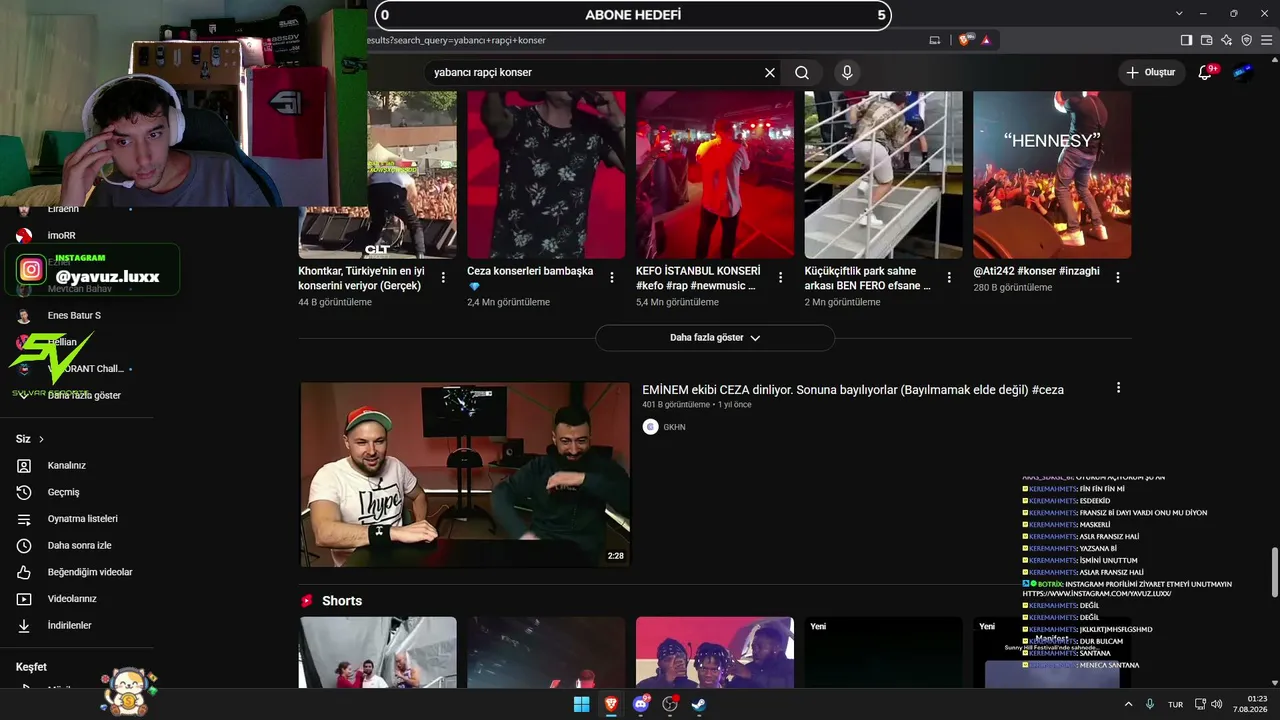Open the 'EMİNEM ekibi CEZA dinliyor' video title
Screen dimensions: 1280x720
pos(853,390)
